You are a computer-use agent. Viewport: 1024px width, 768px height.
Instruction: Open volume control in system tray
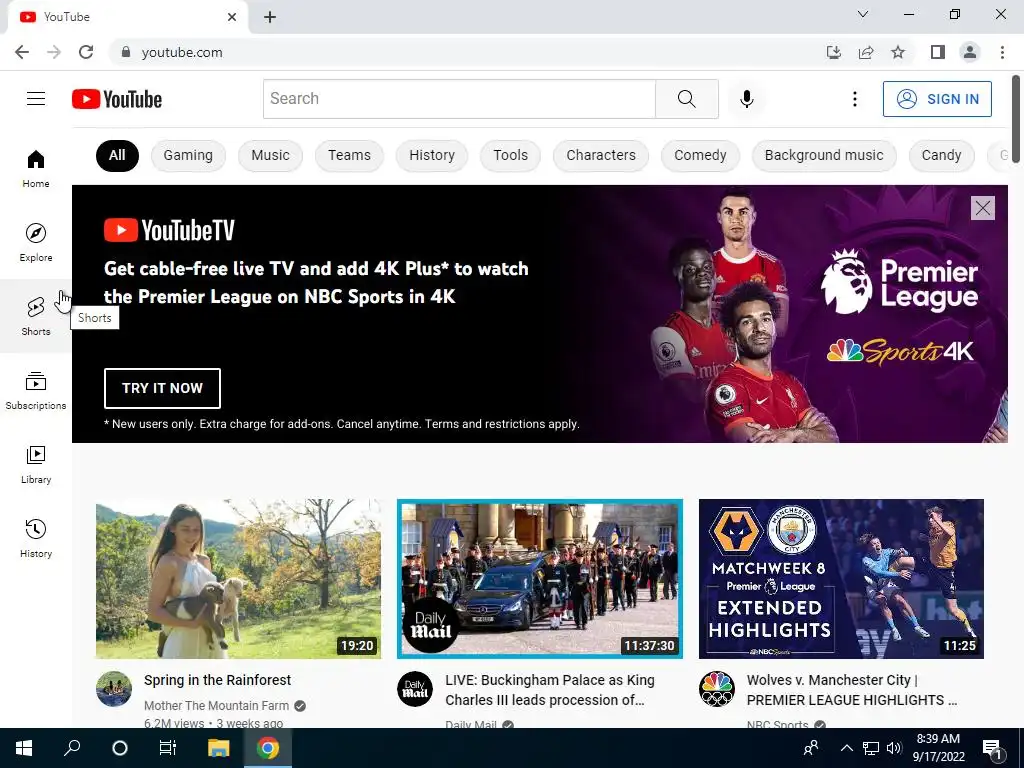pos(894,748)
